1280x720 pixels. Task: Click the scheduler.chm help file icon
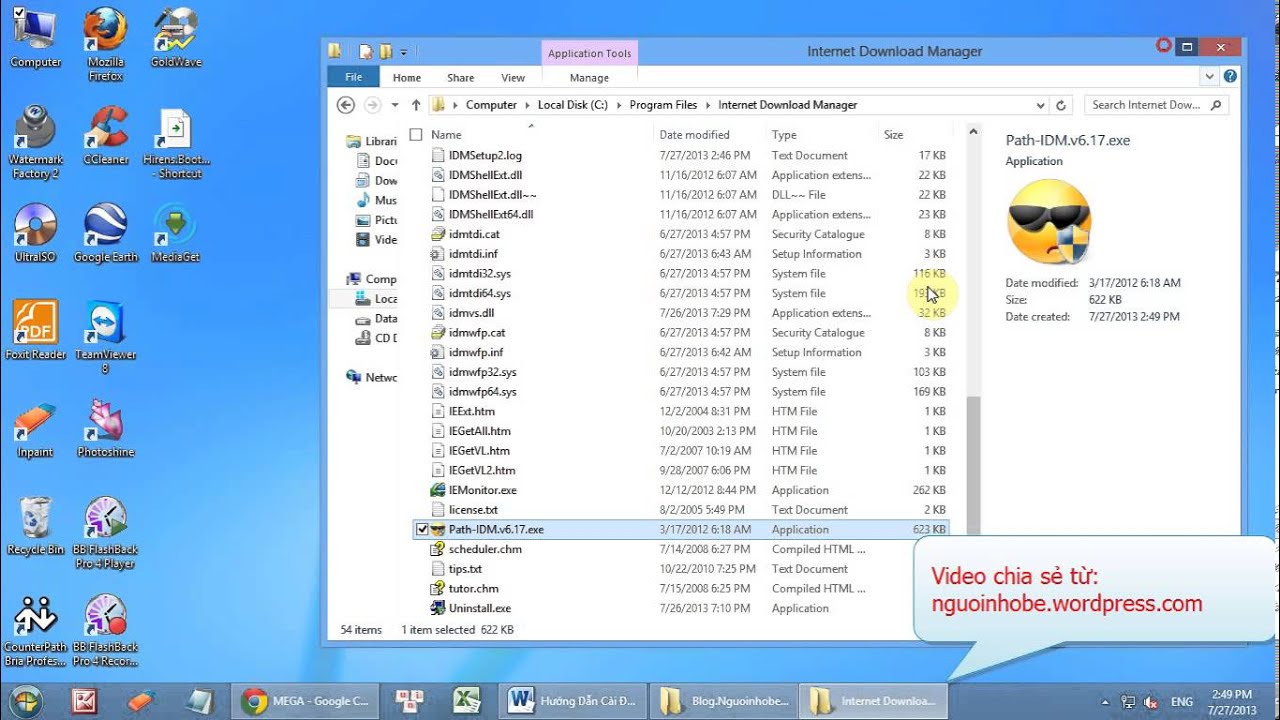(x=438, y=549)
